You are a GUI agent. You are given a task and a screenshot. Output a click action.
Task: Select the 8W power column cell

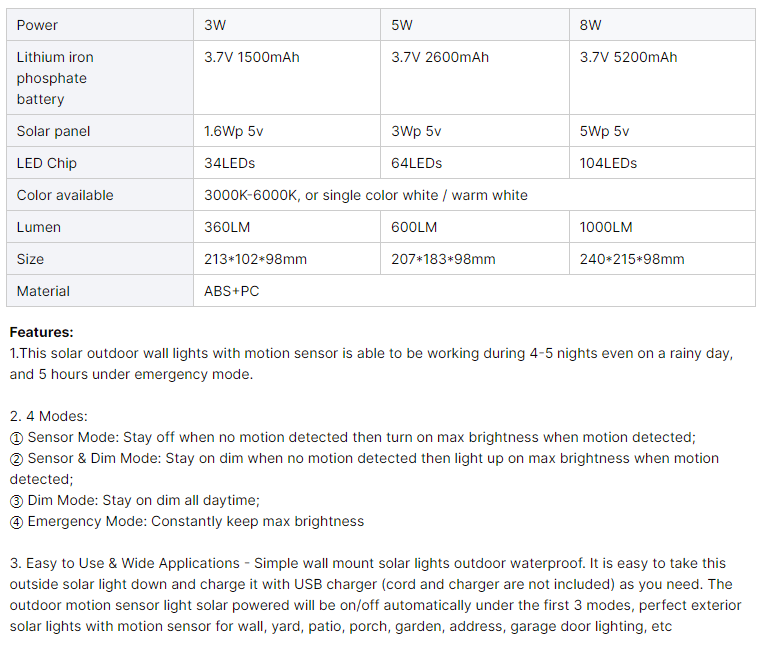tap(662, 25)
